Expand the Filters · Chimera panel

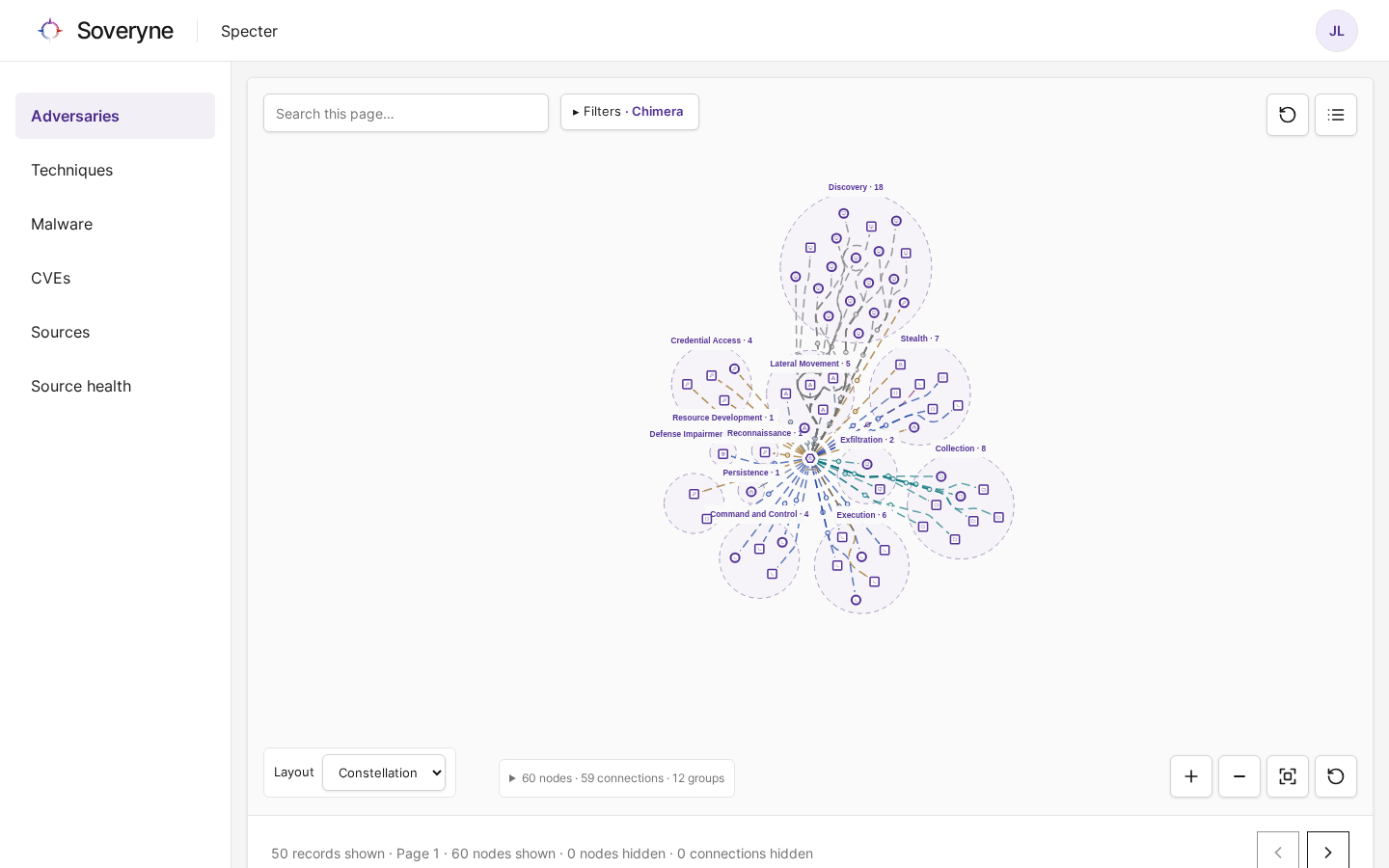point(630,112)
